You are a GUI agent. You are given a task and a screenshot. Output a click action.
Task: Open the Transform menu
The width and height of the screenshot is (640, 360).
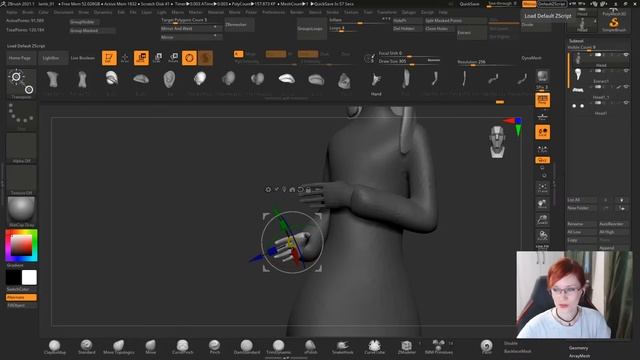pyautogui.click(x=387, y=12)
